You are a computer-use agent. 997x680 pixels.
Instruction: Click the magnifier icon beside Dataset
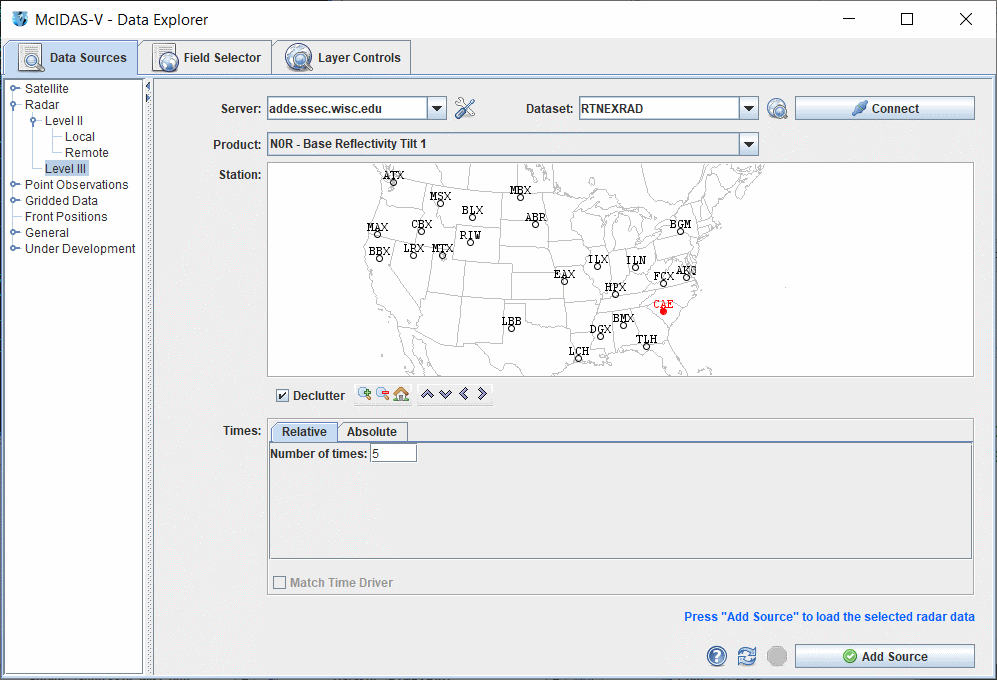point(777,109)
